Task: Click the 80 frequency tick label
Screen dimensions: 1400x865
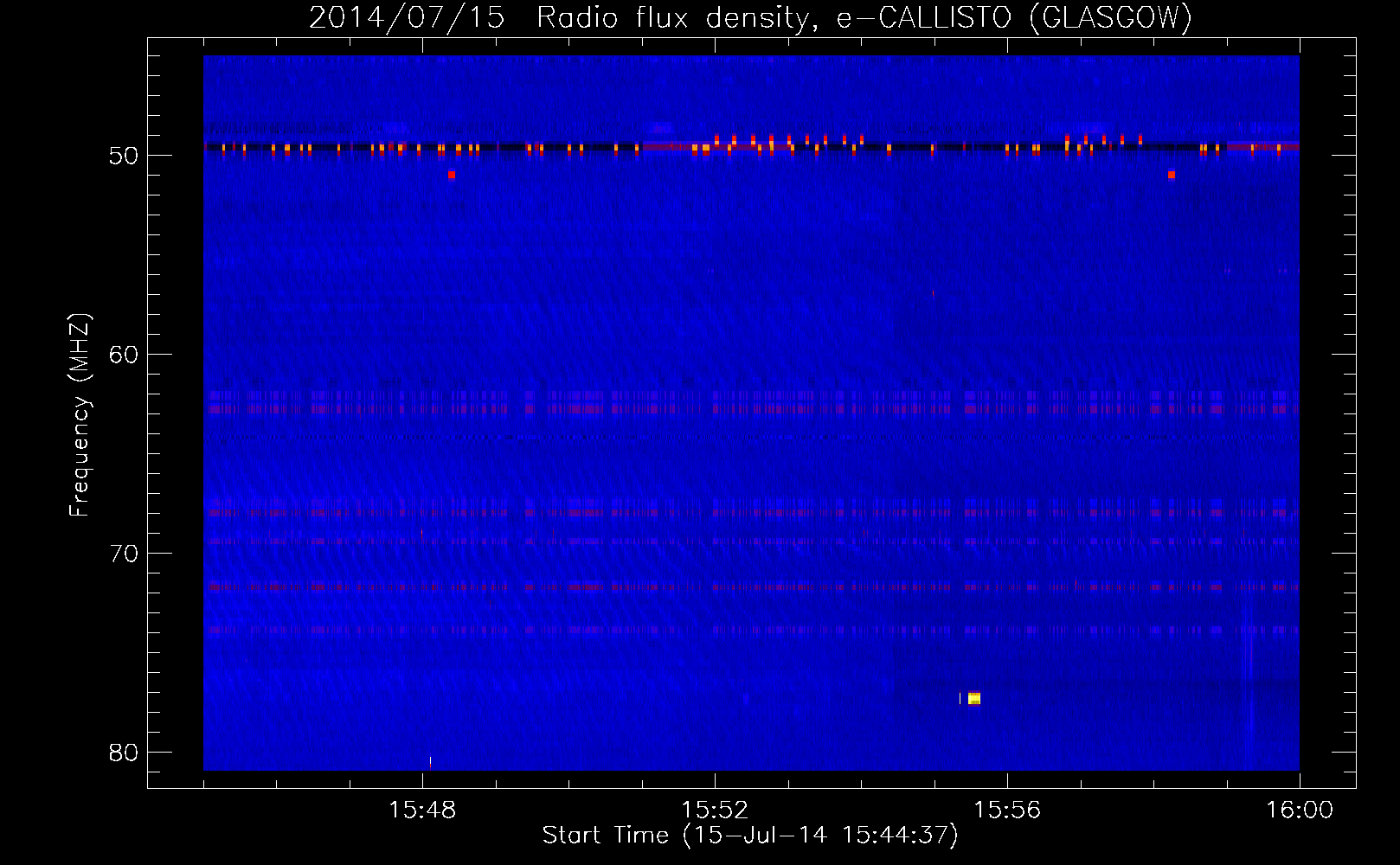Action: [124, 753]
